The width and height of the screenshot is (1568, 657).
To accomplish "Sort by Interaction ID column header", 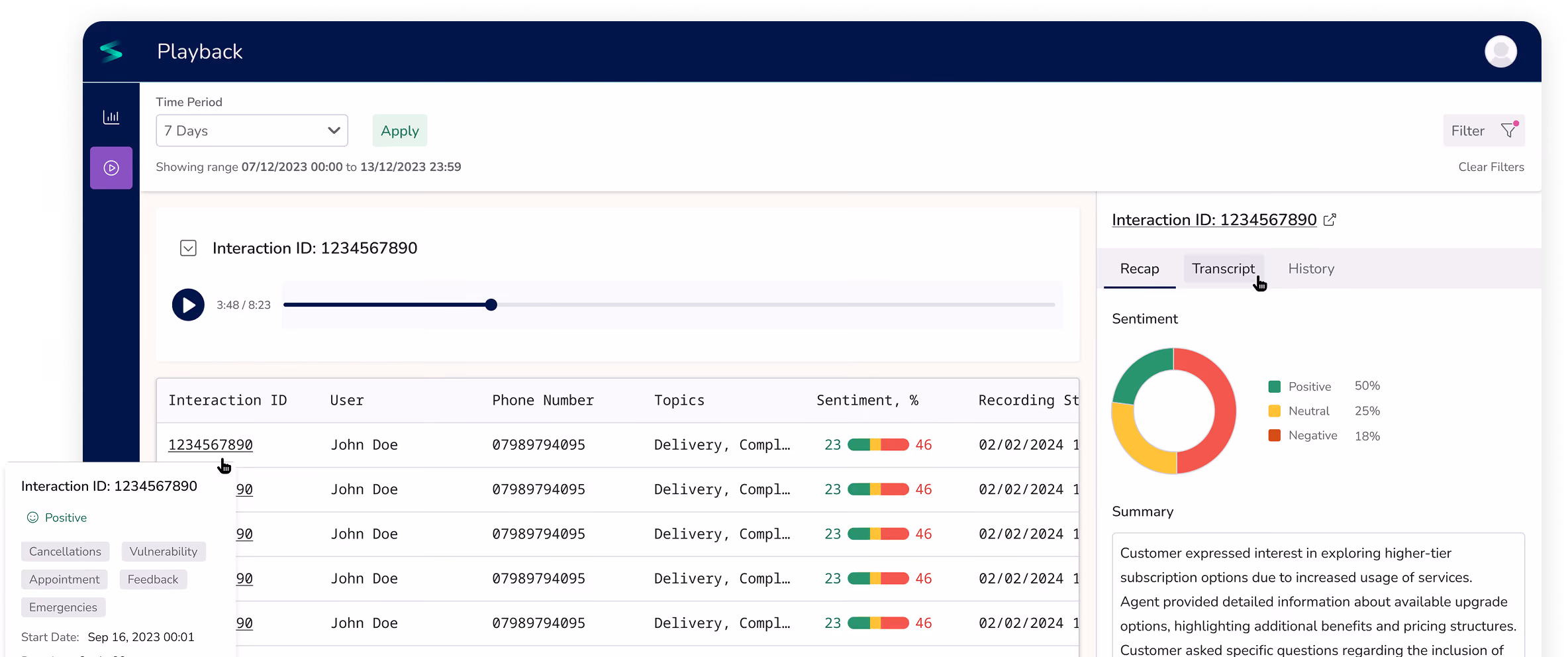I will click(x=228, y=400).
